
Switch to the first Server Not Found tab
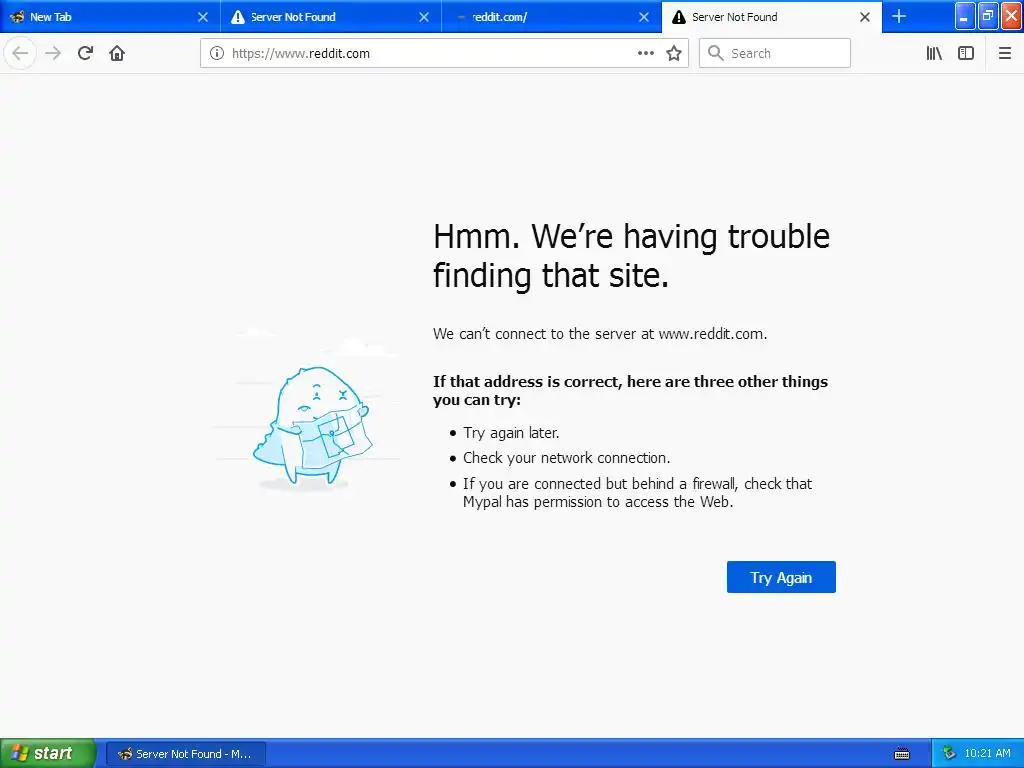tap(330, 17)
